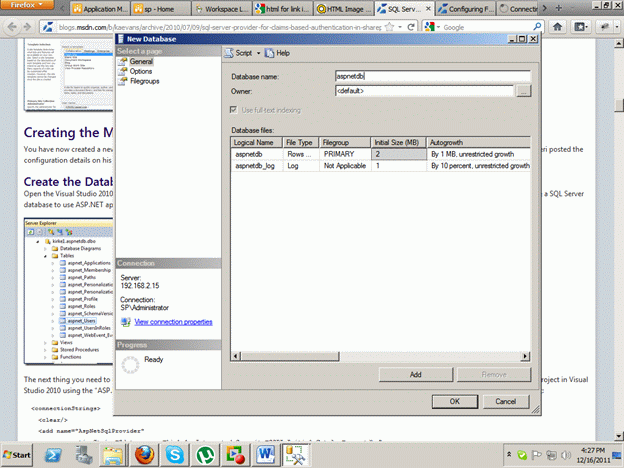The height and width of the screenshot is (468, 624).
Task: Switch to the Configuring F... tab
Action: pyautogui.click(x=466, y=9)
